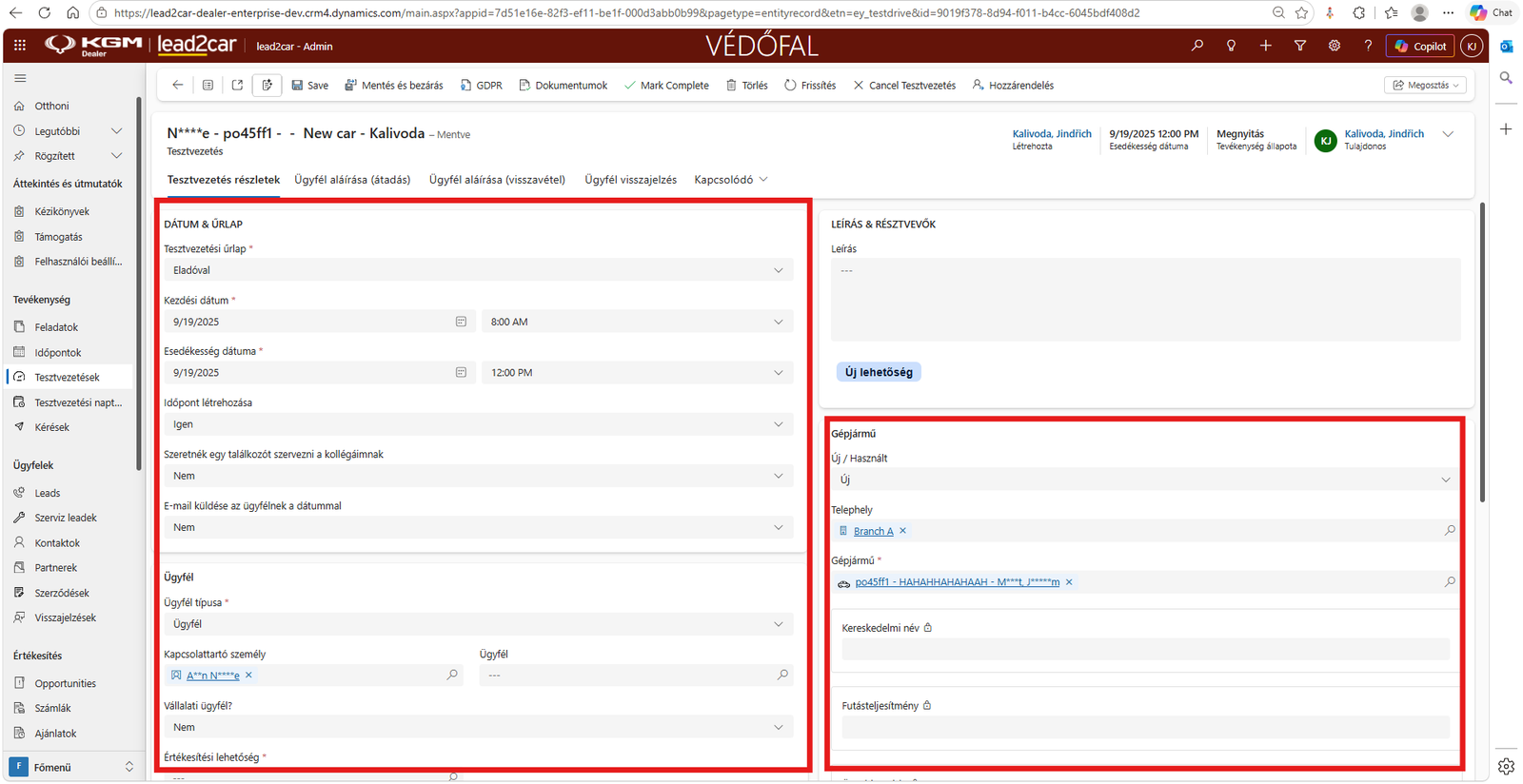This screenshot has height=784, width=1523.
Task: Click the Új lehetőség button
Action: tap(879, 372)
